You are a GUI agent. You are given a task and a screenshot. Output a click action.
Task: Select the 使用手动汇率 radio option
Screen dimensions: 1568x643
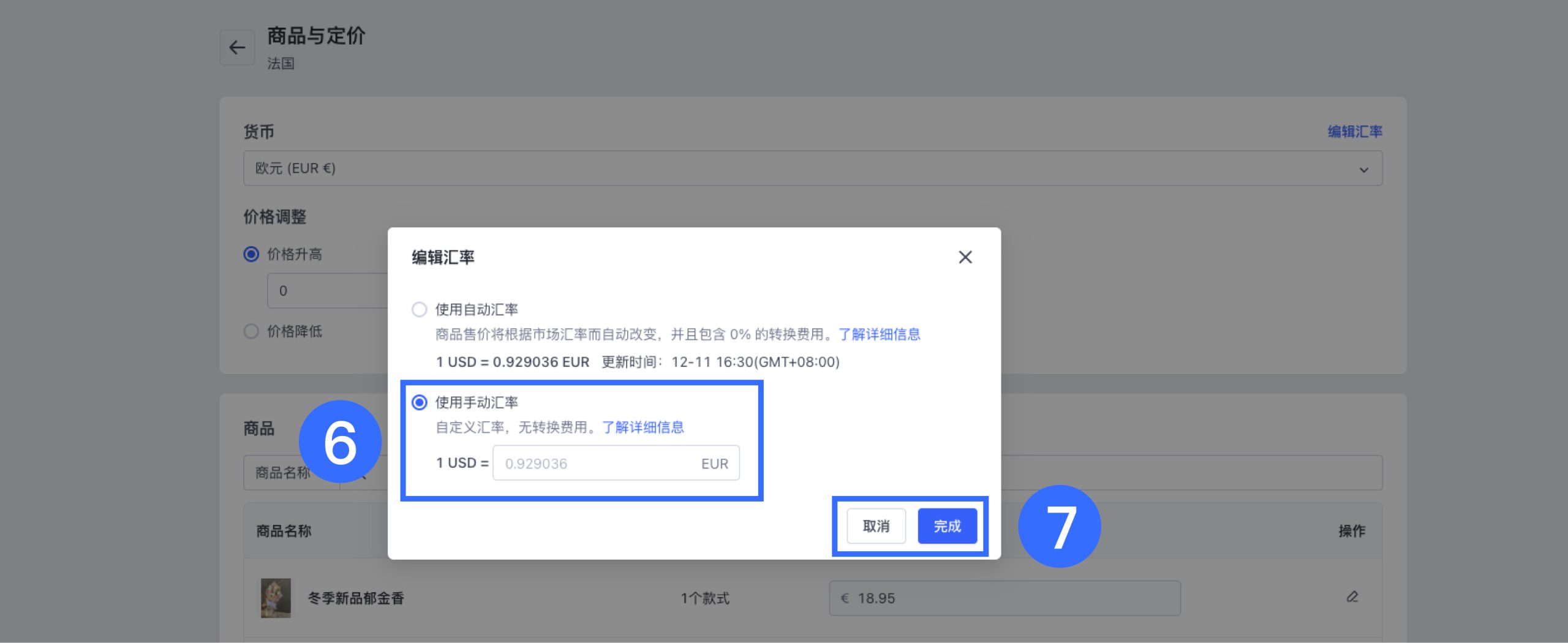pos(420,402)
